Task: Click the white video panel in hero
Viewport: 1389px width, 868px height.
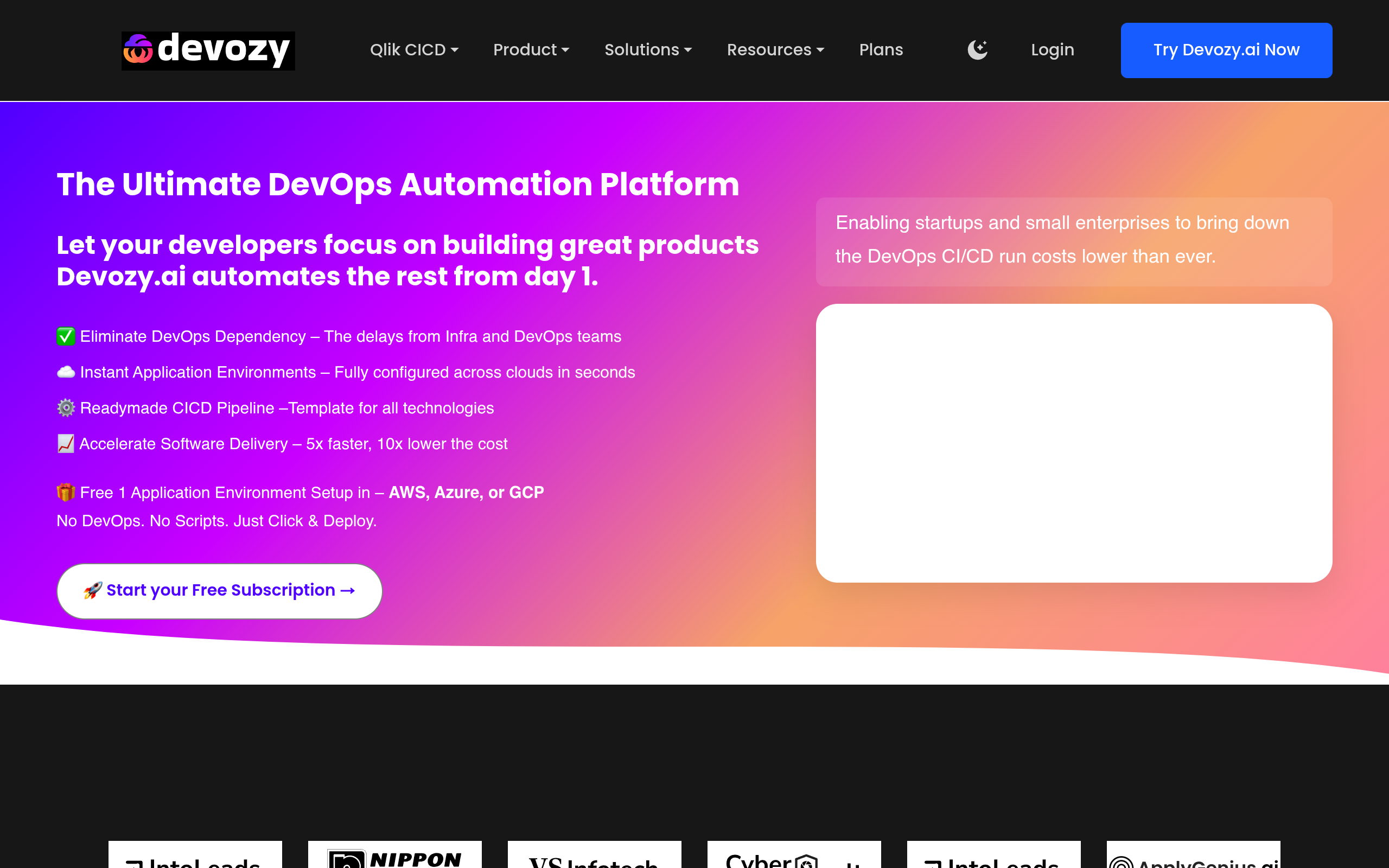Action: pyautogui.click(x=1073, y=443)
